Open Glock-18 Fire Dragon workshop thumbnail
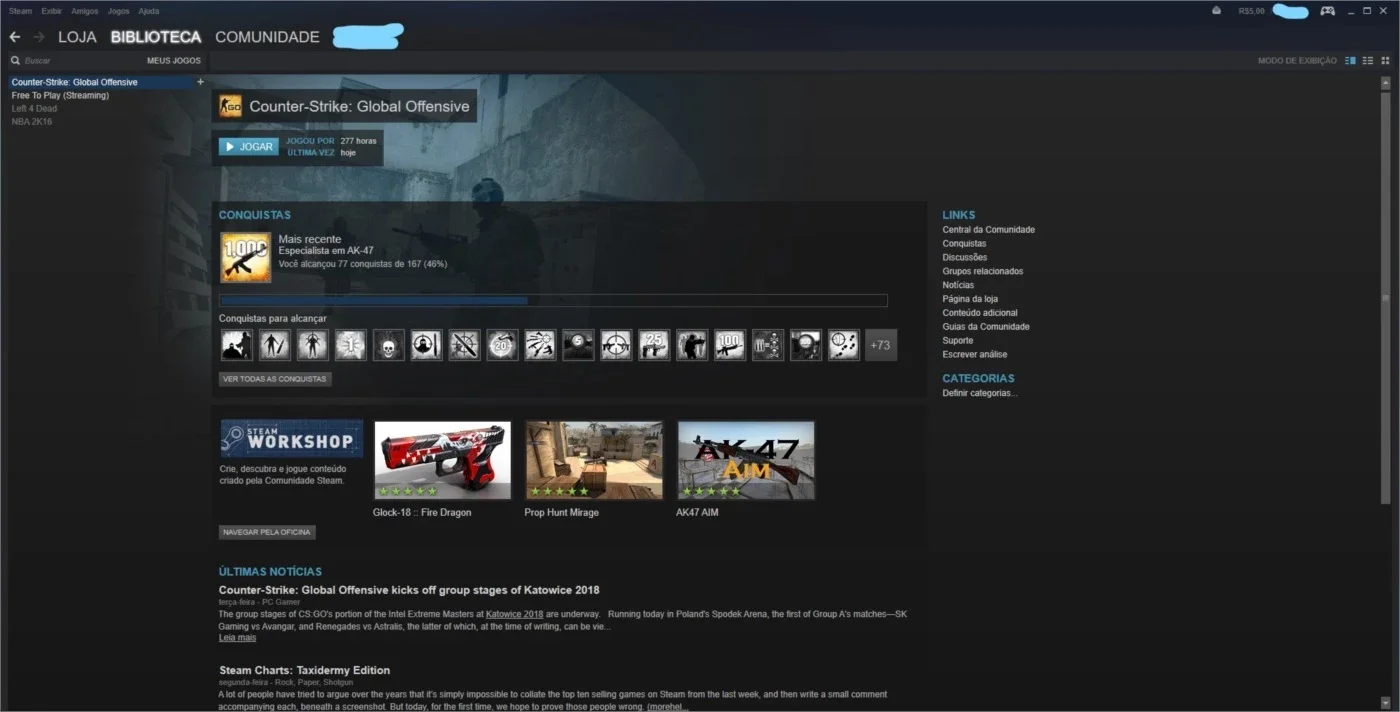Screen dimensions: 1400x712 442,460
